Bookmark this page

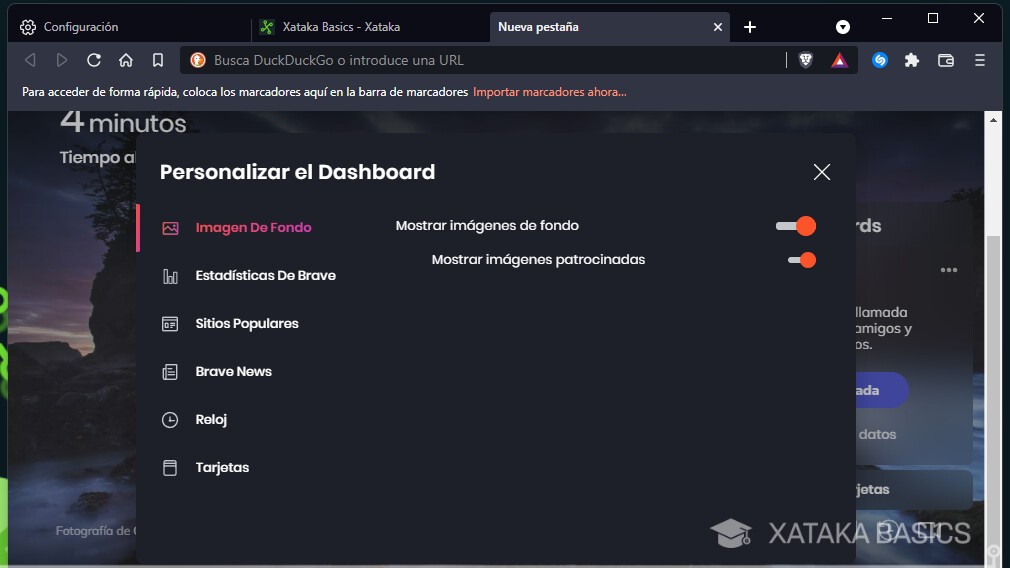(158, 60)
